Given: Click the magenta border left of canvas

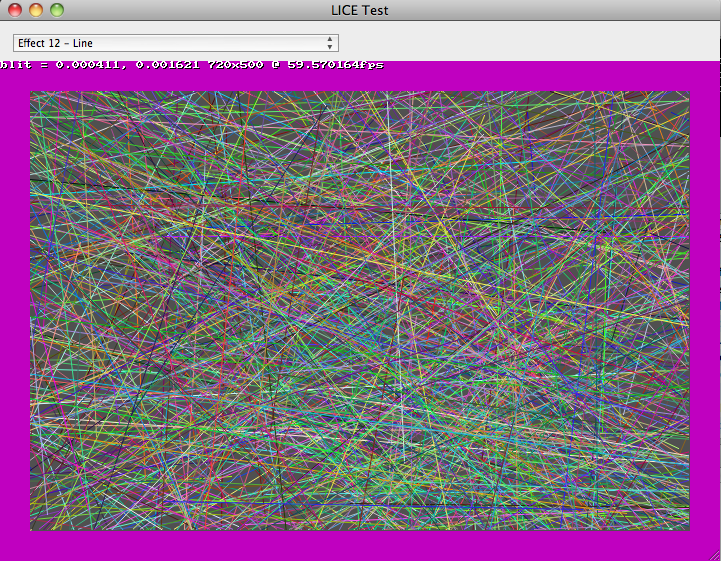Looking at the screenshot, I should (15, 311).
